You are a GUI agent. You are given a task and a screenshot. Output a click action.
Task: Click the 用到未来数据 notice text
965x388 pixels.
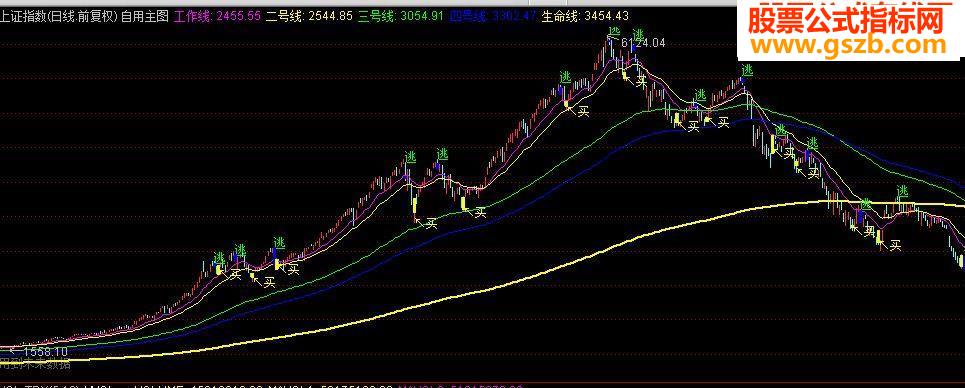tap(35, 363)
